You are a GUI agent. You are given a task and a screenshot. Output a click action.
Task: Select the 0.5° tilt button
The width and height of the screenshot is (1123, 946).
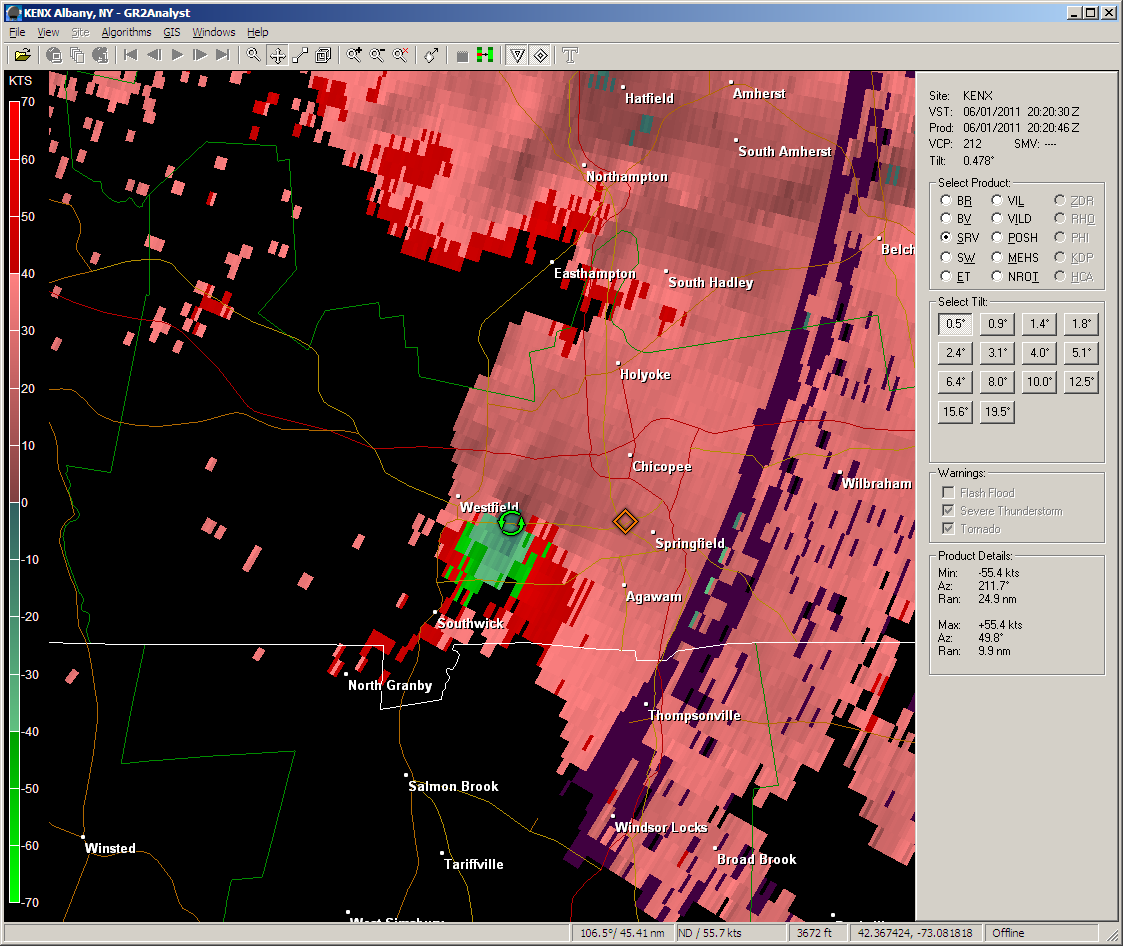(955, 324)
